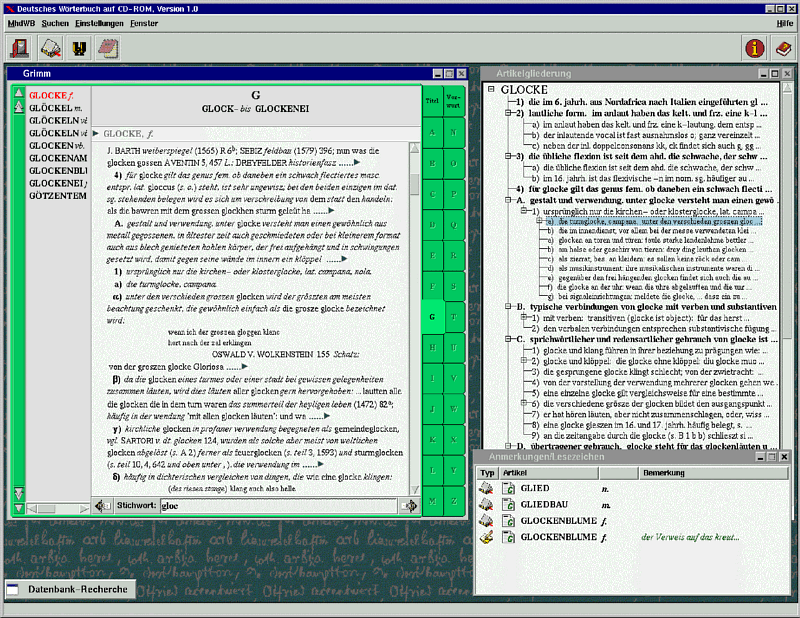
Task: Jump to letter Z in the alphabet bar
Action: click(453, 501)
